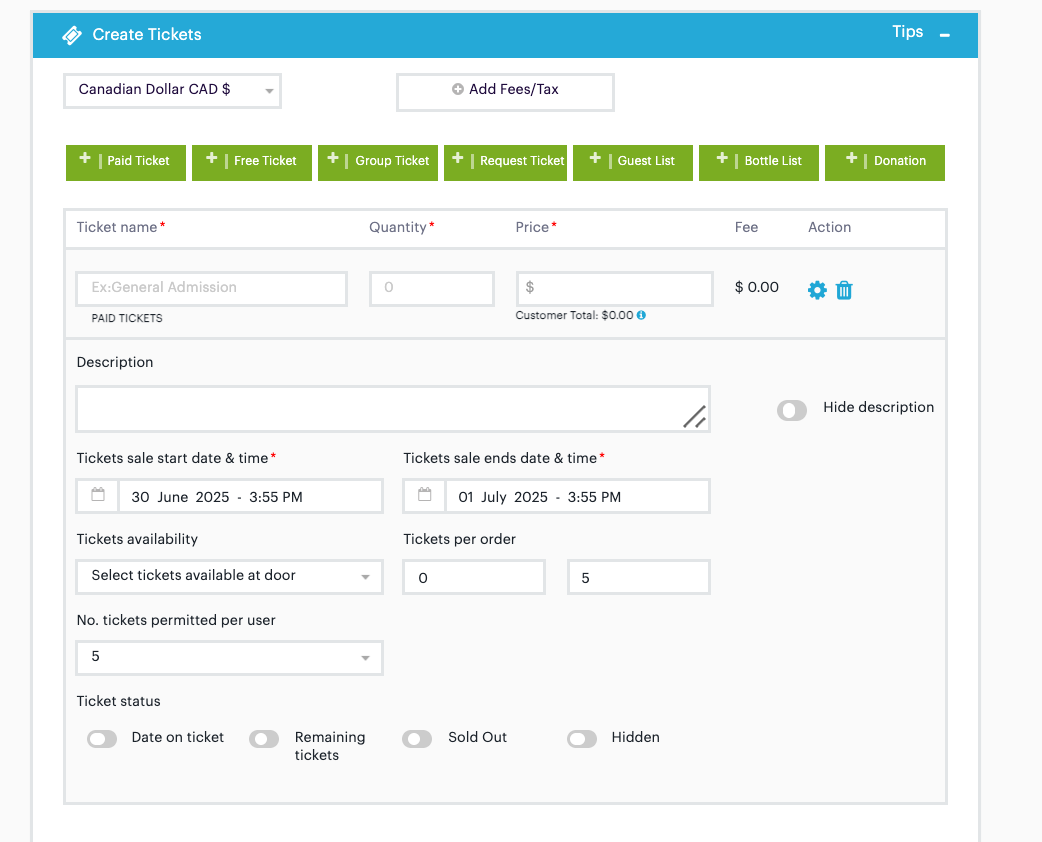1042x842 pixels.
Task: Click the Add Fees/Tax button
Action: 505,91
